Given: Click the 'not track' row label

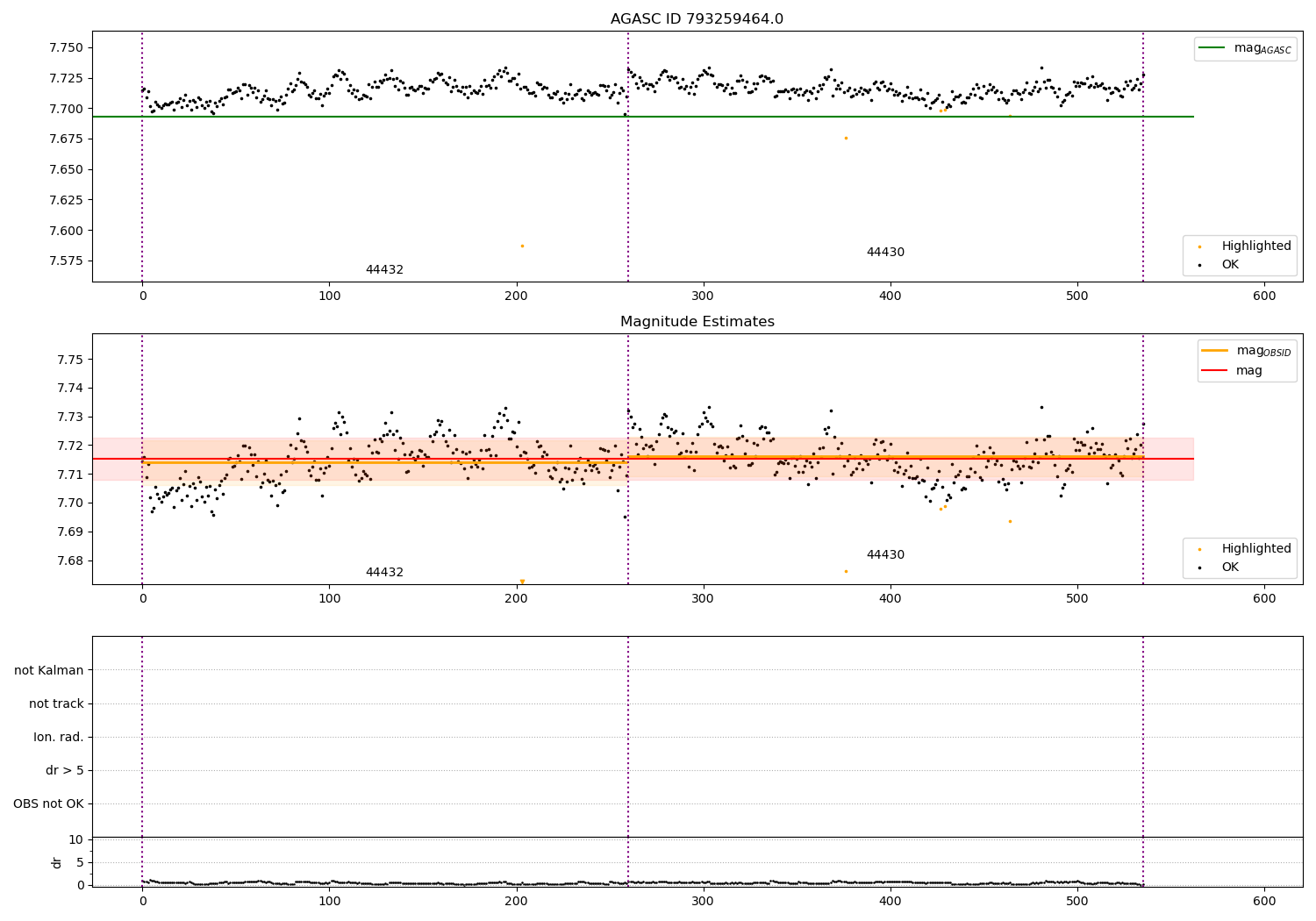Looking at the screenshot, I should click(x=56, y=704).
